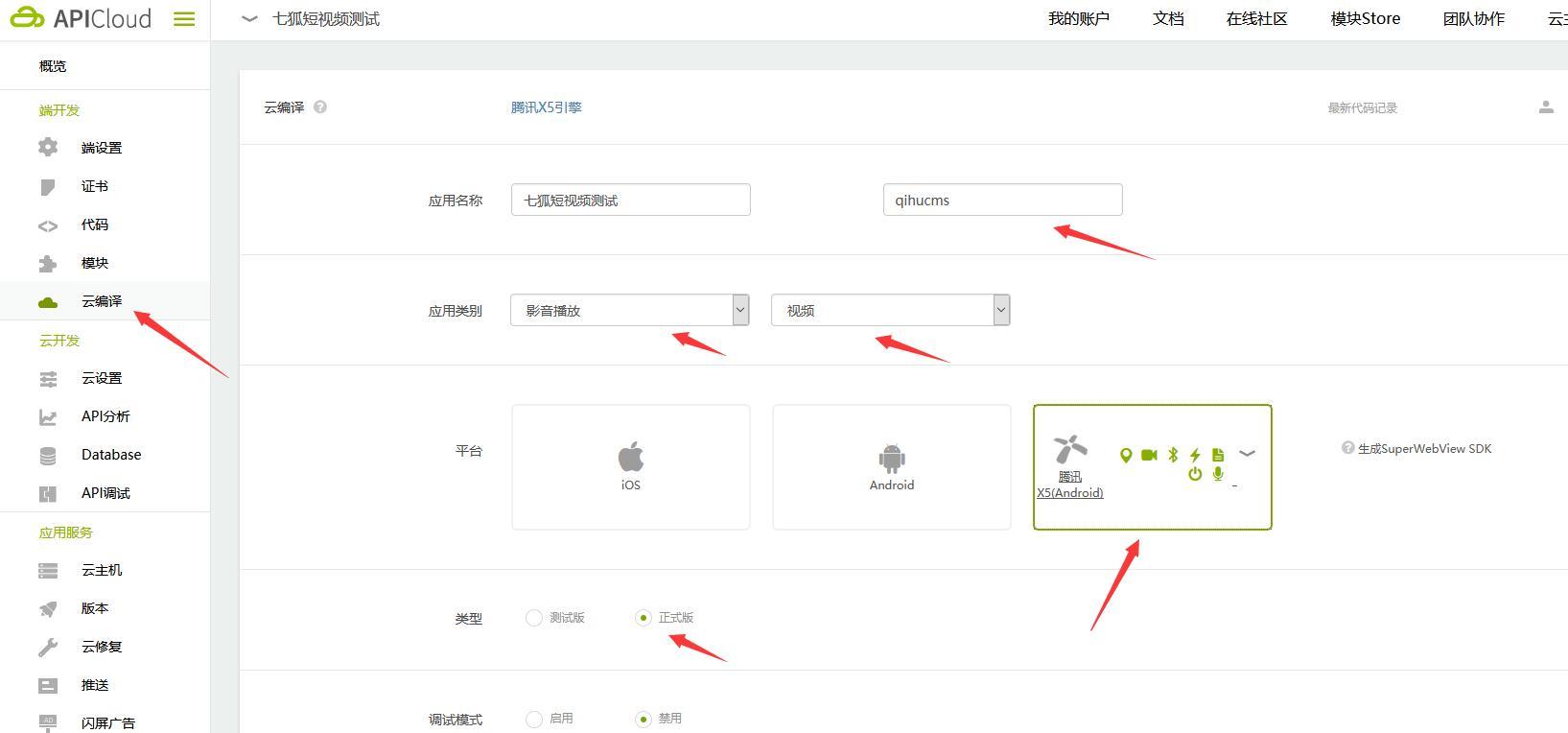Viewport: 1568px width, 733px height.
Task: Click the 云修复 wrench icon
Action: tap(48, 648)
